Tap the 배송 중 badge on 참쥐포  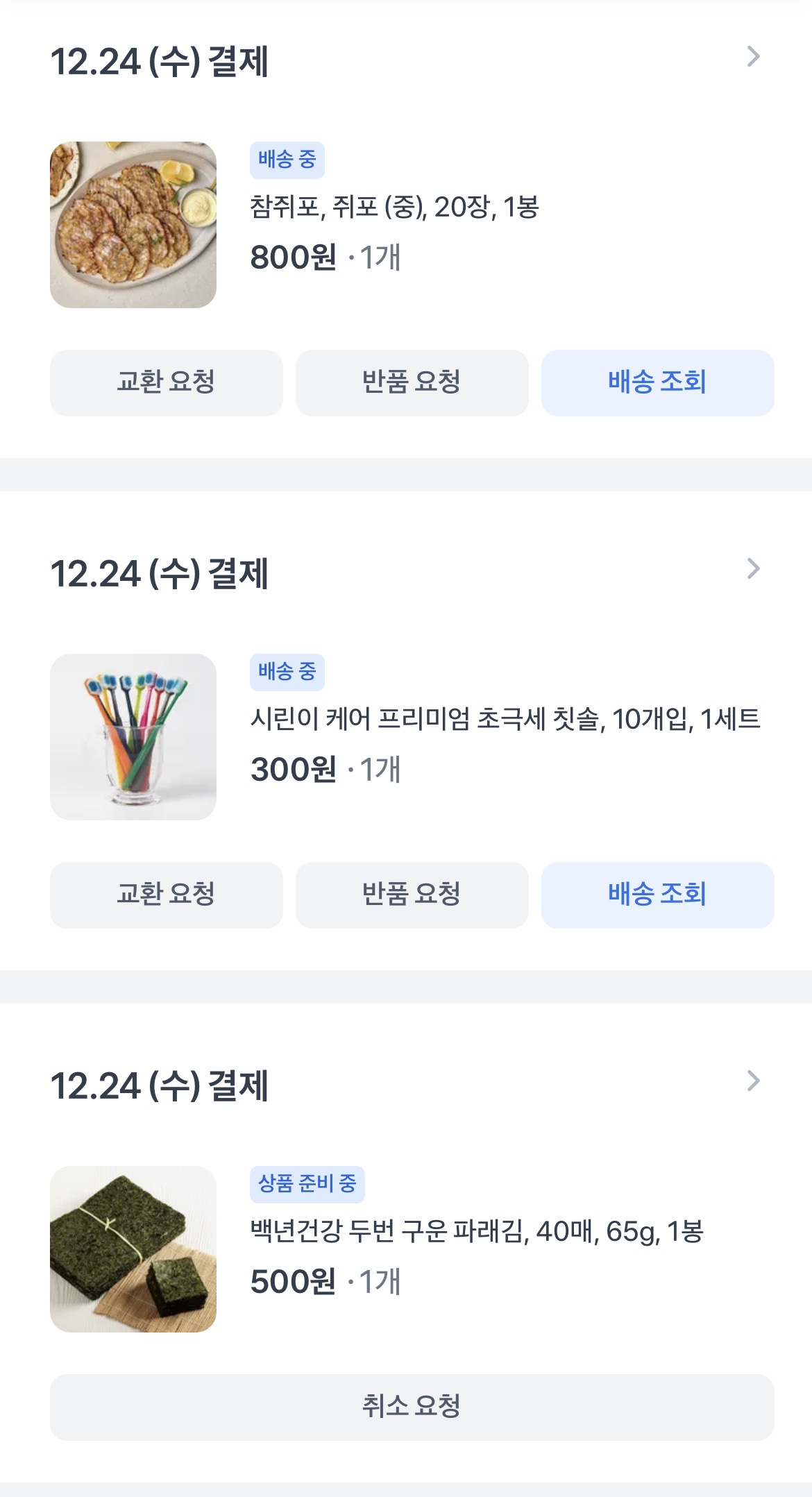(x=287, y=160)
